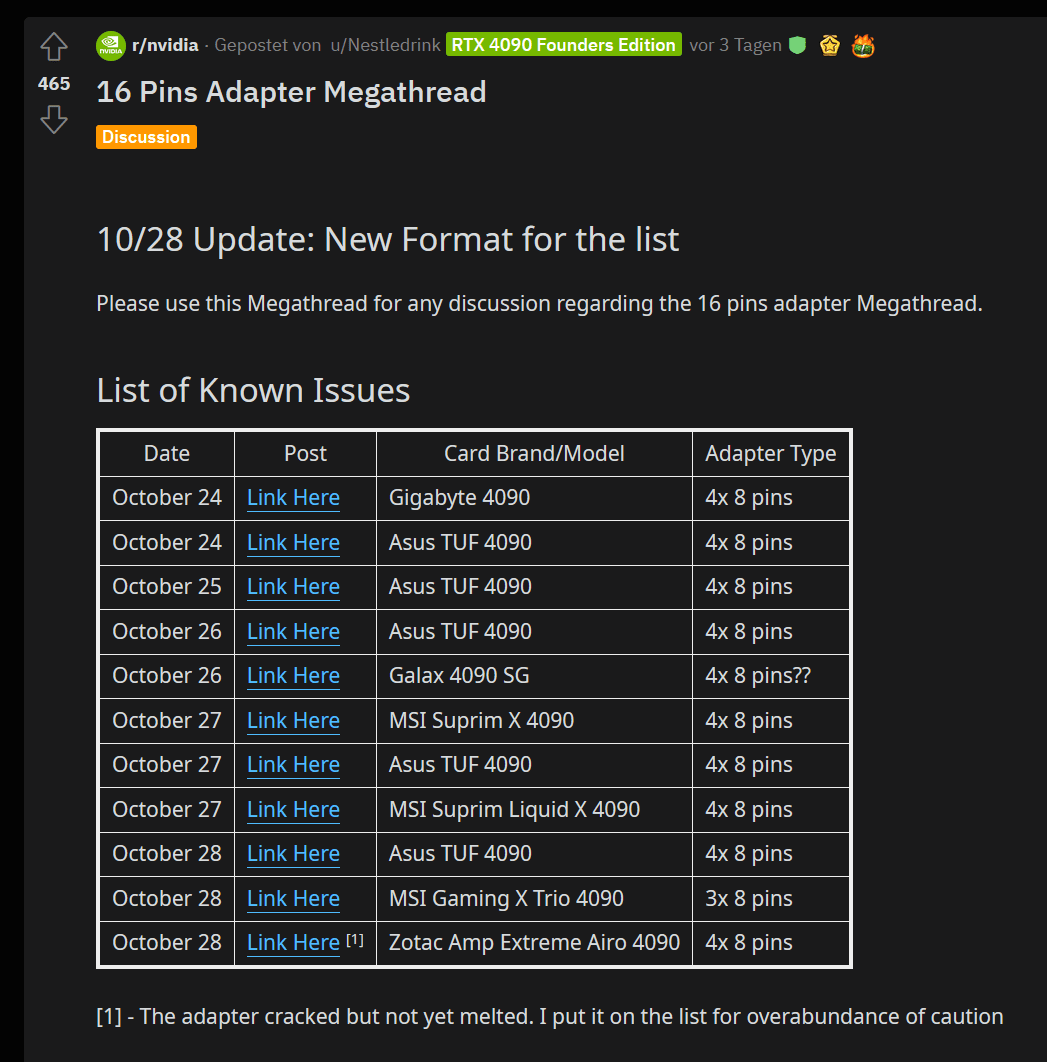The width and height of the screenshot is (1047, 1062).
Task: Click the 'vor 3 Tagen' timestamp
Action: click(735, 45)
